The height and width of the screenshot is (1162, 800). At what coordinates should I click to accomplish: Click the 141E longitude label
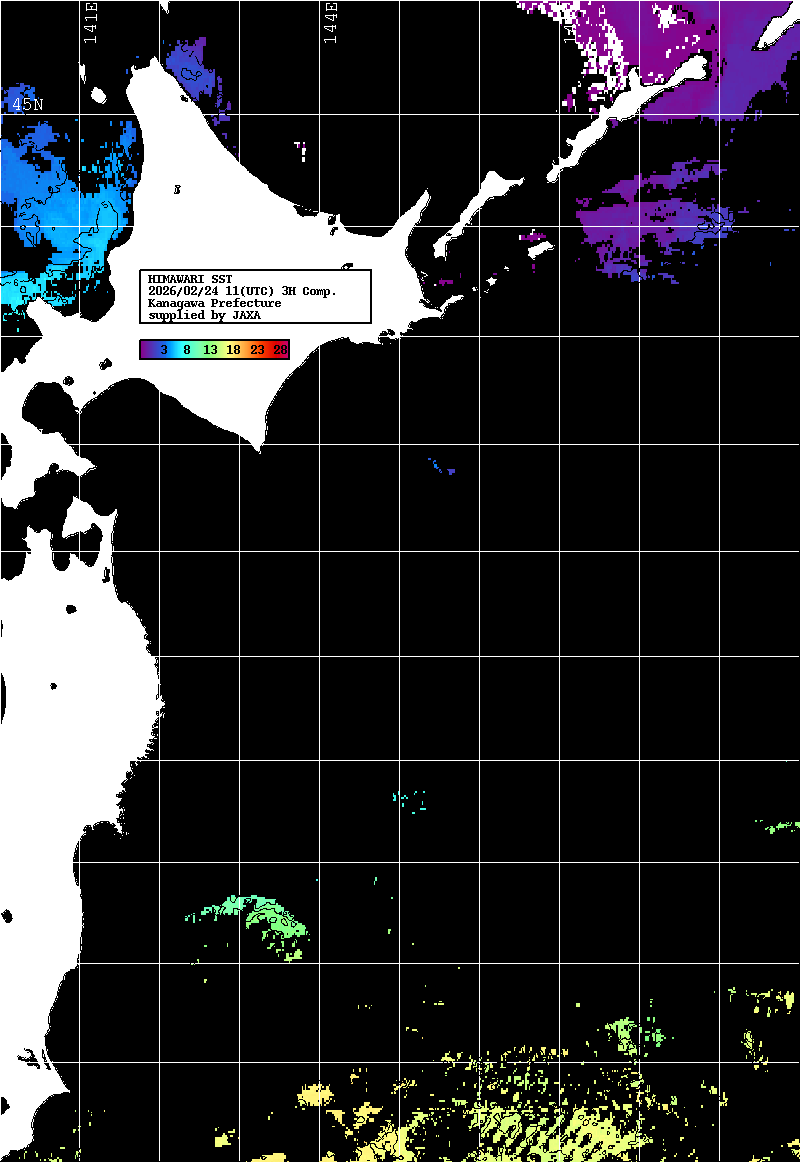pyautogui.click(x=91, y=21)
